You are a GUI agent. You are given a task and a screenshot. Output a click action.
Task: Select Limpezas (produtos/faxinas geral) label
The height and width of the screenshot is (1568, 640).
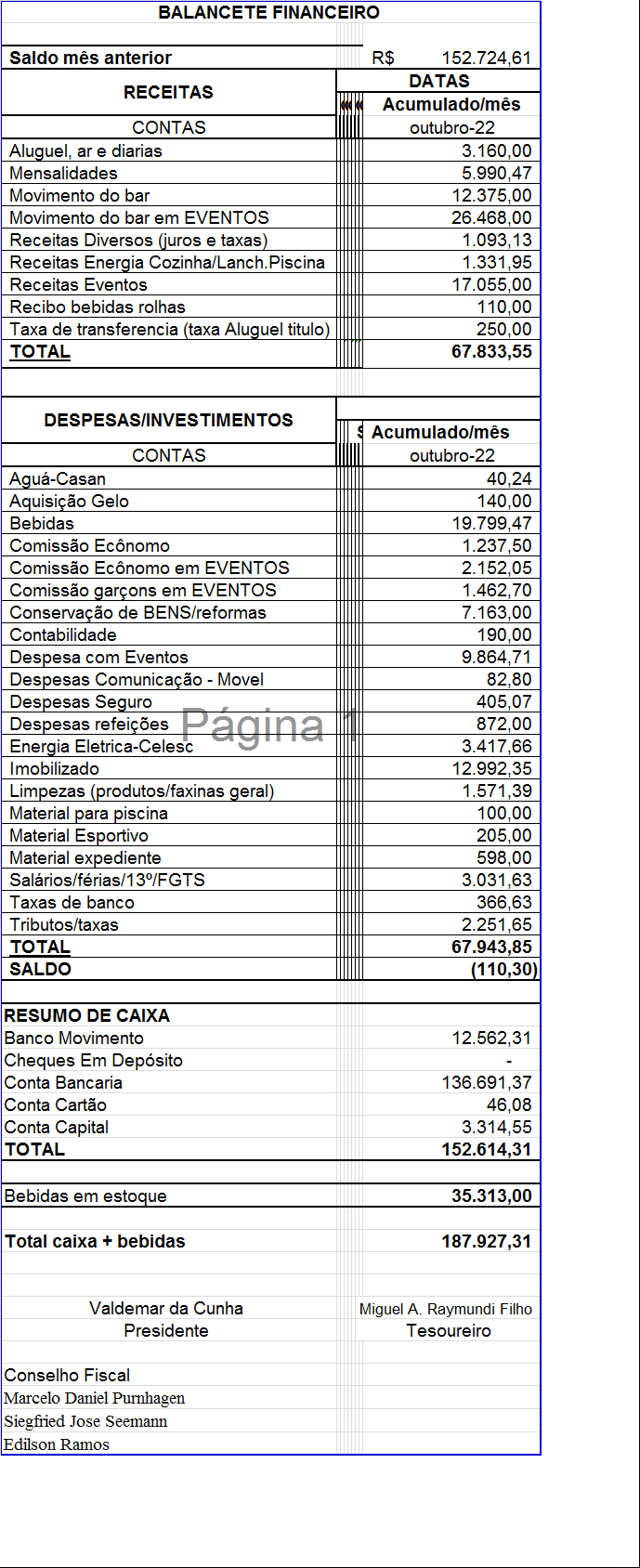click(x=142, y=791)
